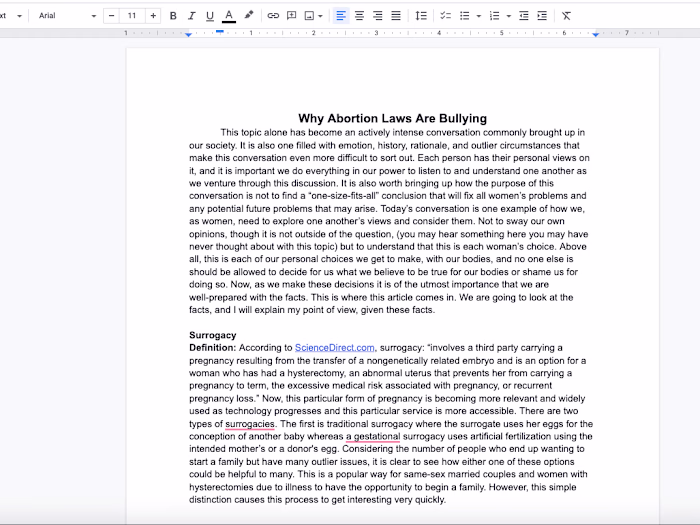This screenshot has width=700, height=525.
Task: Toggle bold formatting
Action: 173,16
